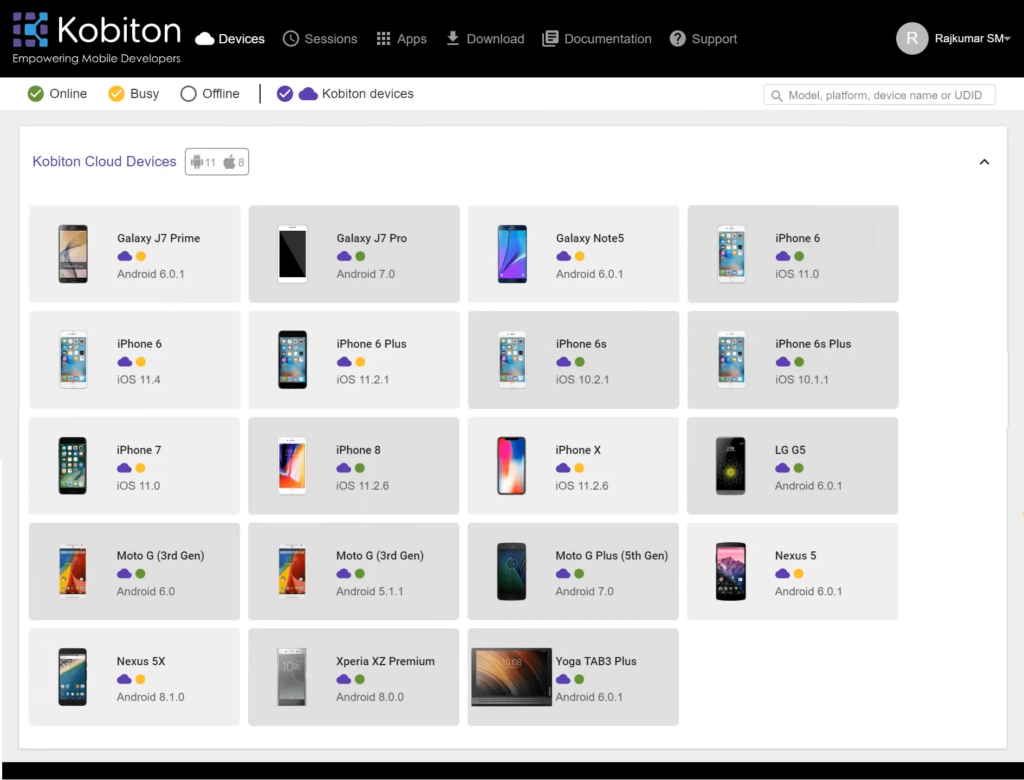Screen dimensions: 1024x780
Task: Click the Kobiton logo
Action: pos(96,28)
